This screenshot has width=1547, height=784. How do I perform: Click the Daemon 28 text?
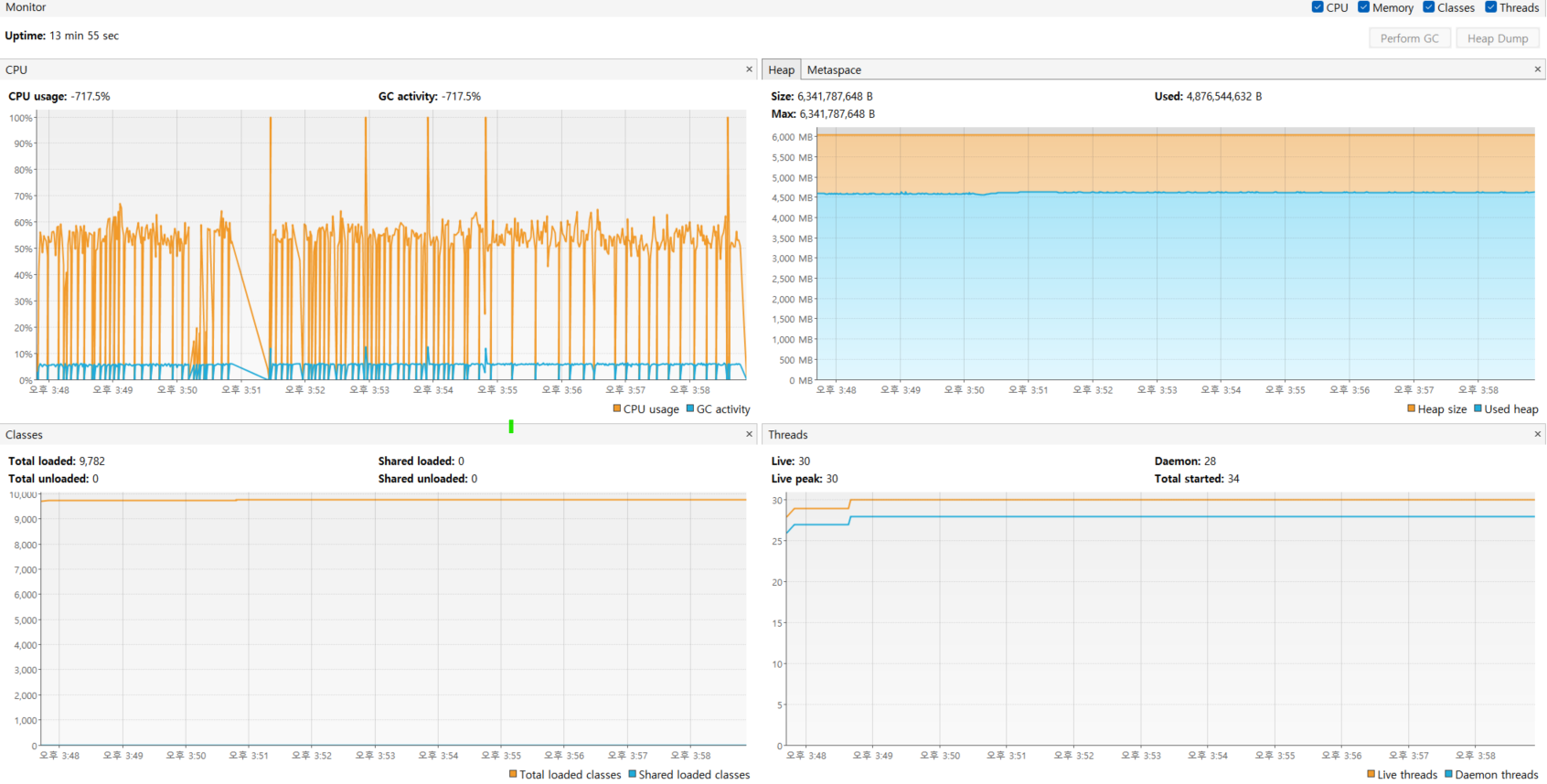click(1185, 461)
